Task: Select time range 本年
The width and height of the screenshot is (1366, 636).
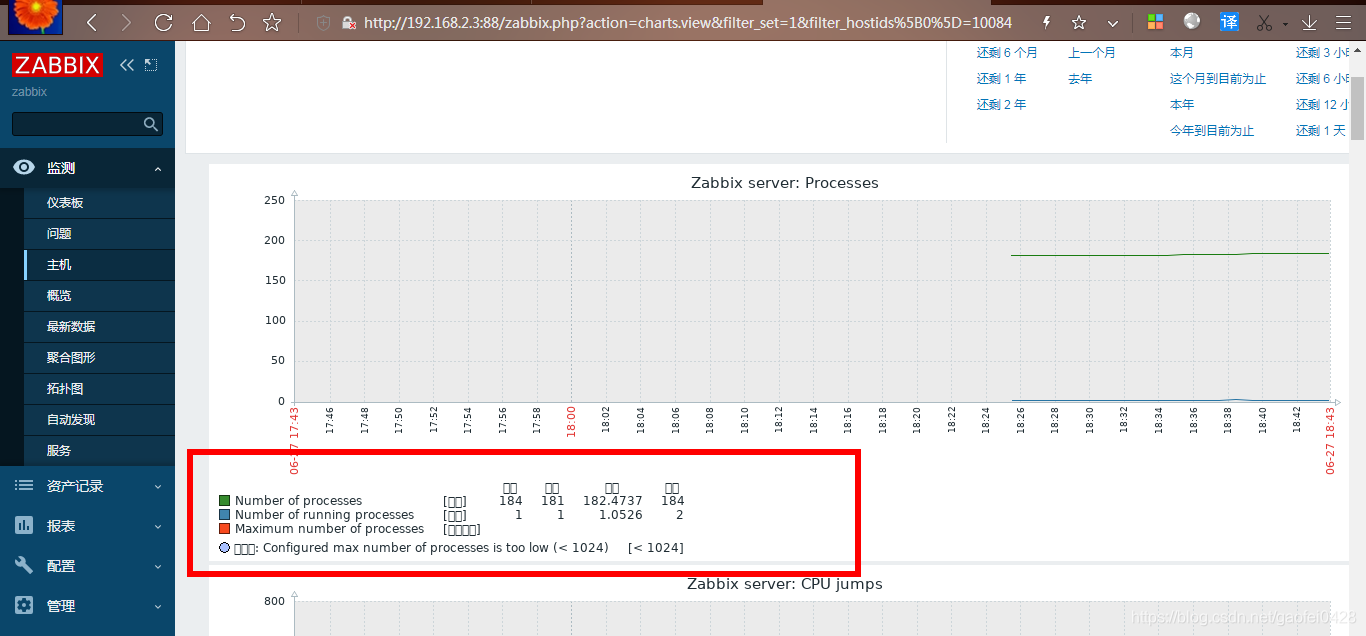Action: [x=1182, y=105]
